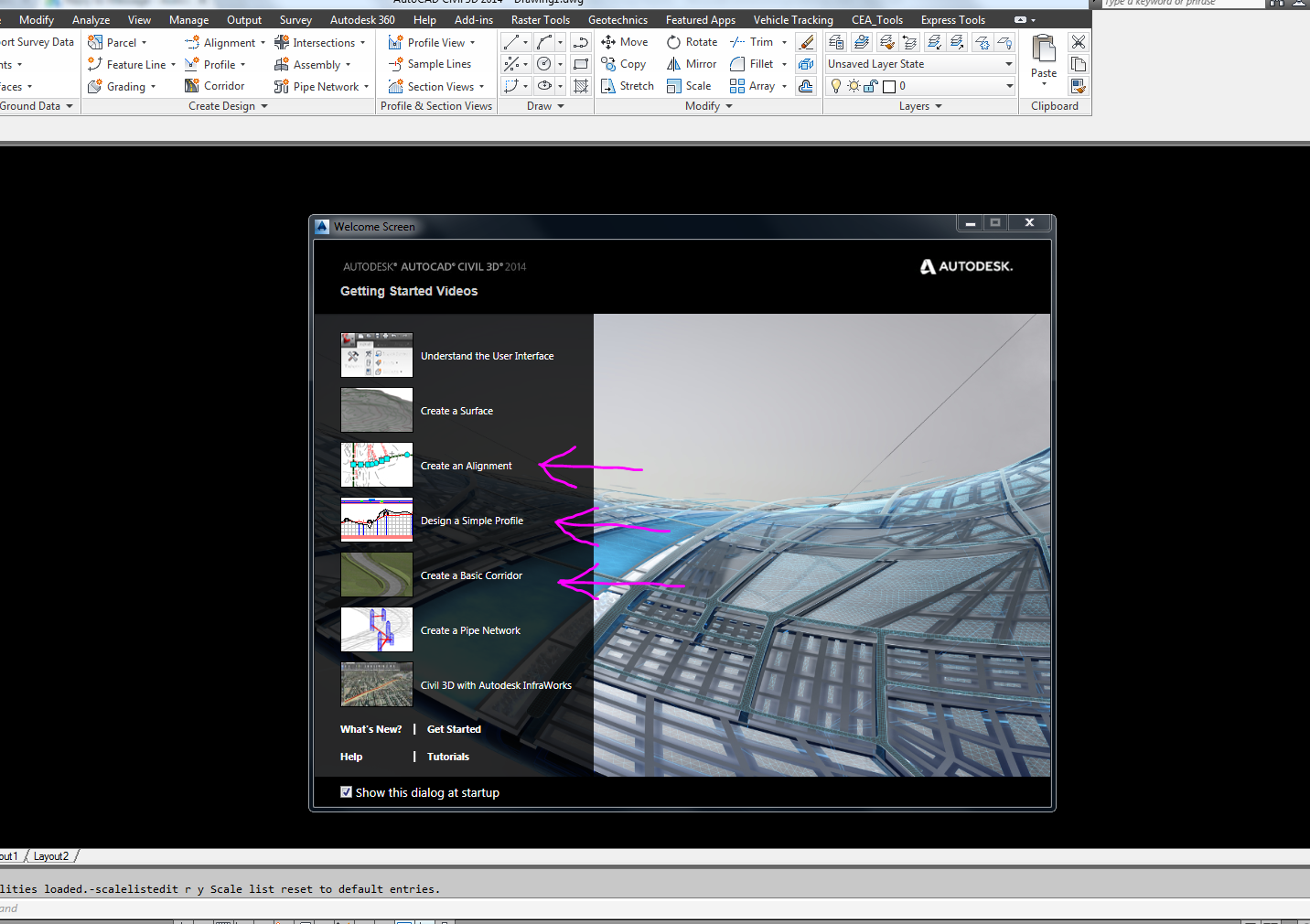Viewport: 1310px width, 924px height.
Task: Pick the Scale tool
Action: 689,86
